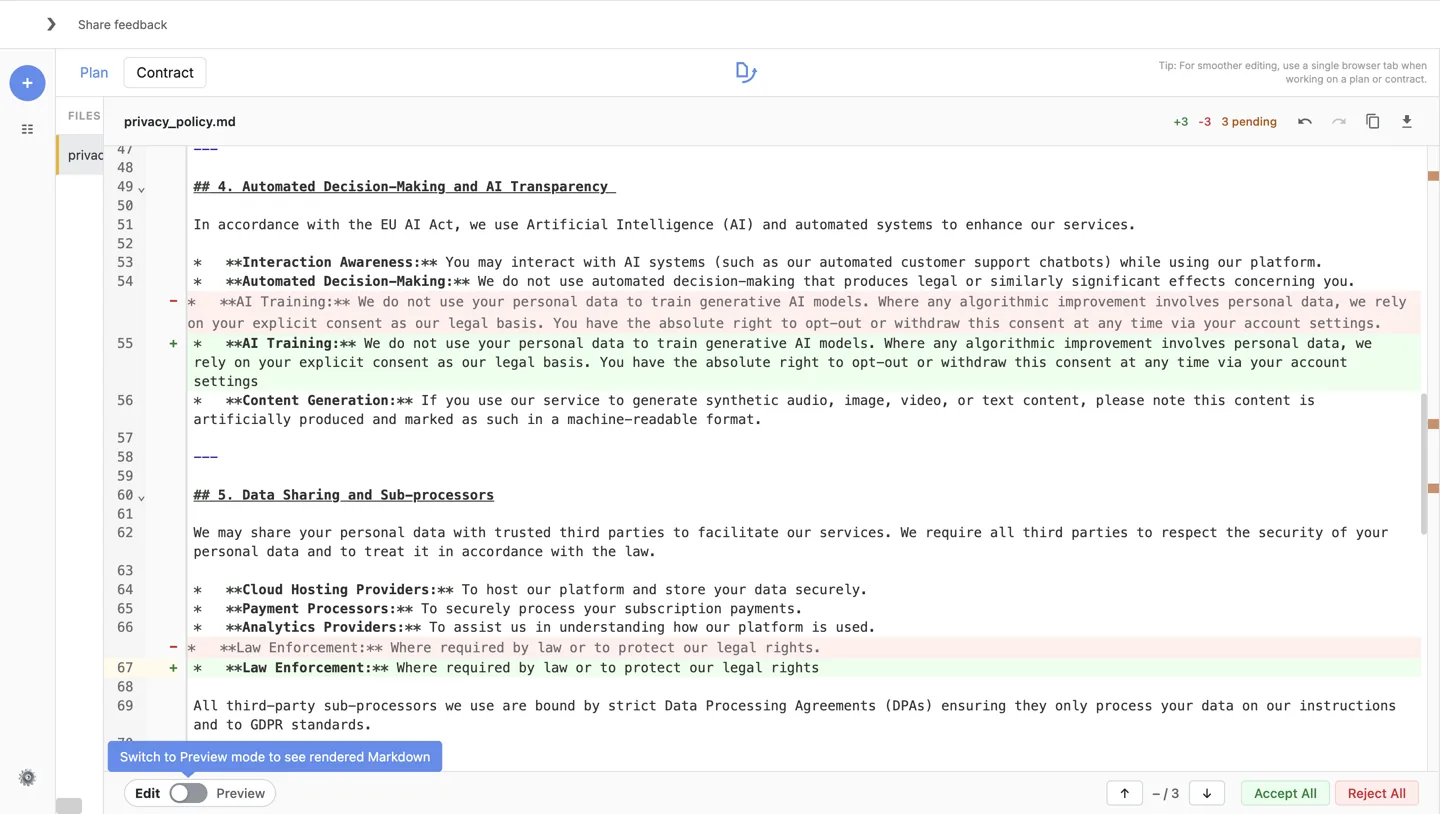Open settings gear in bottom left

pos(27,777)
